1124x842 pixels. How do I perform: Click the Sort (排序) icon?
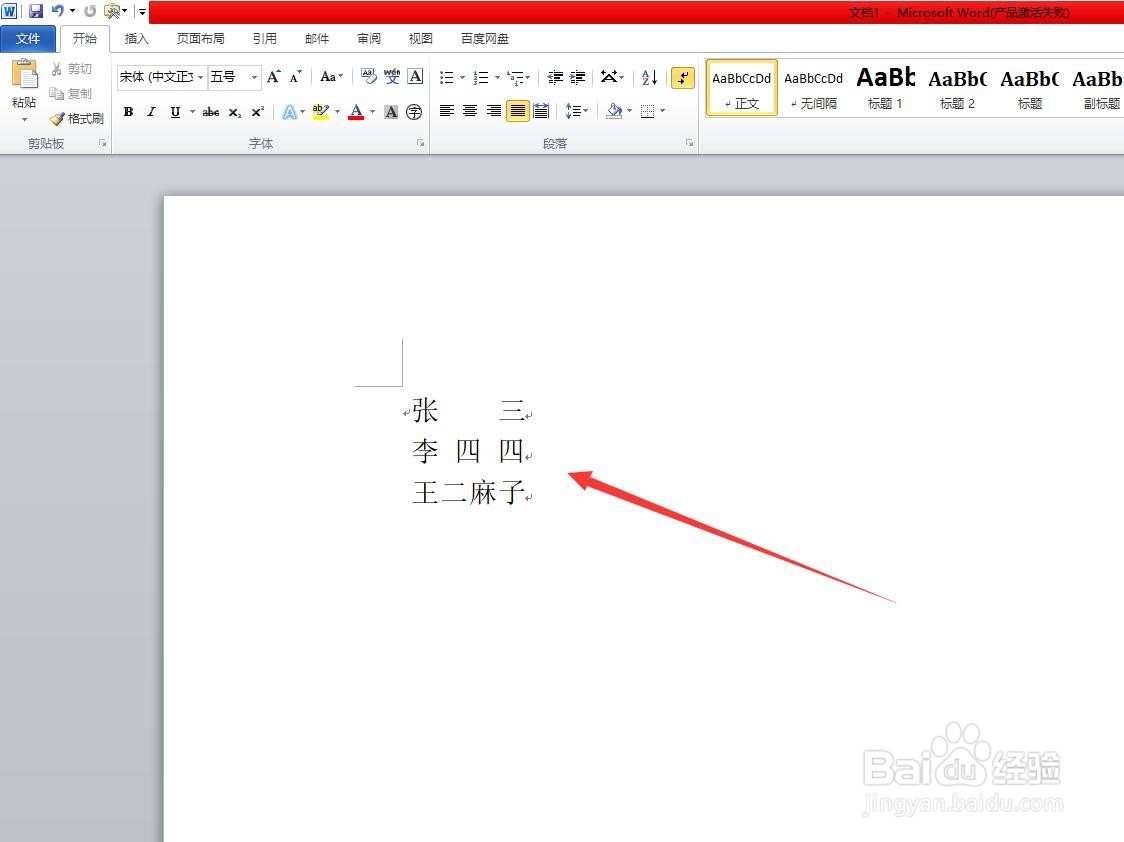[649, 77]
